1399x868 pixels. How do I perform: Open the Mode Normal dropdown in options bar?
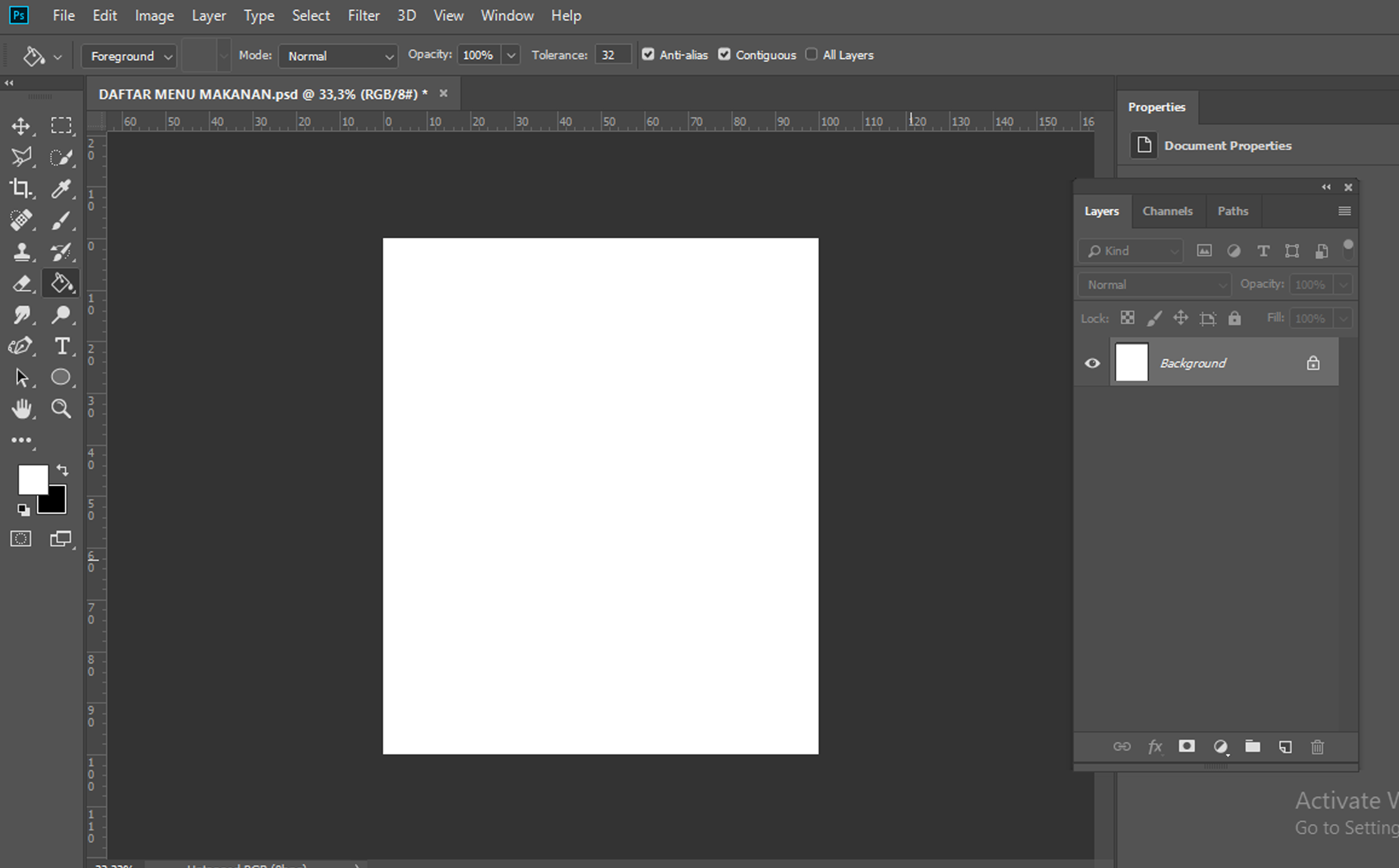click(339, 56)
